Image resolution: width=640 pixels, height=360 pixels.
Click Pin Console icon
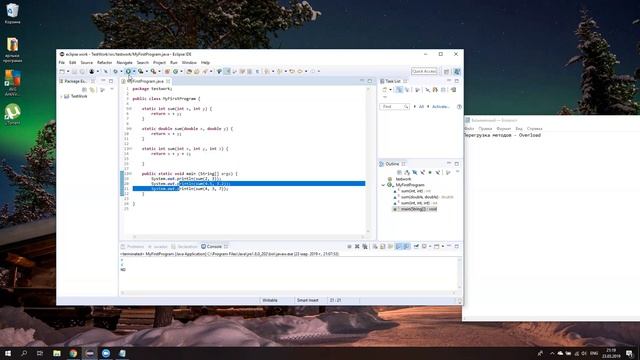coord(416,247)
